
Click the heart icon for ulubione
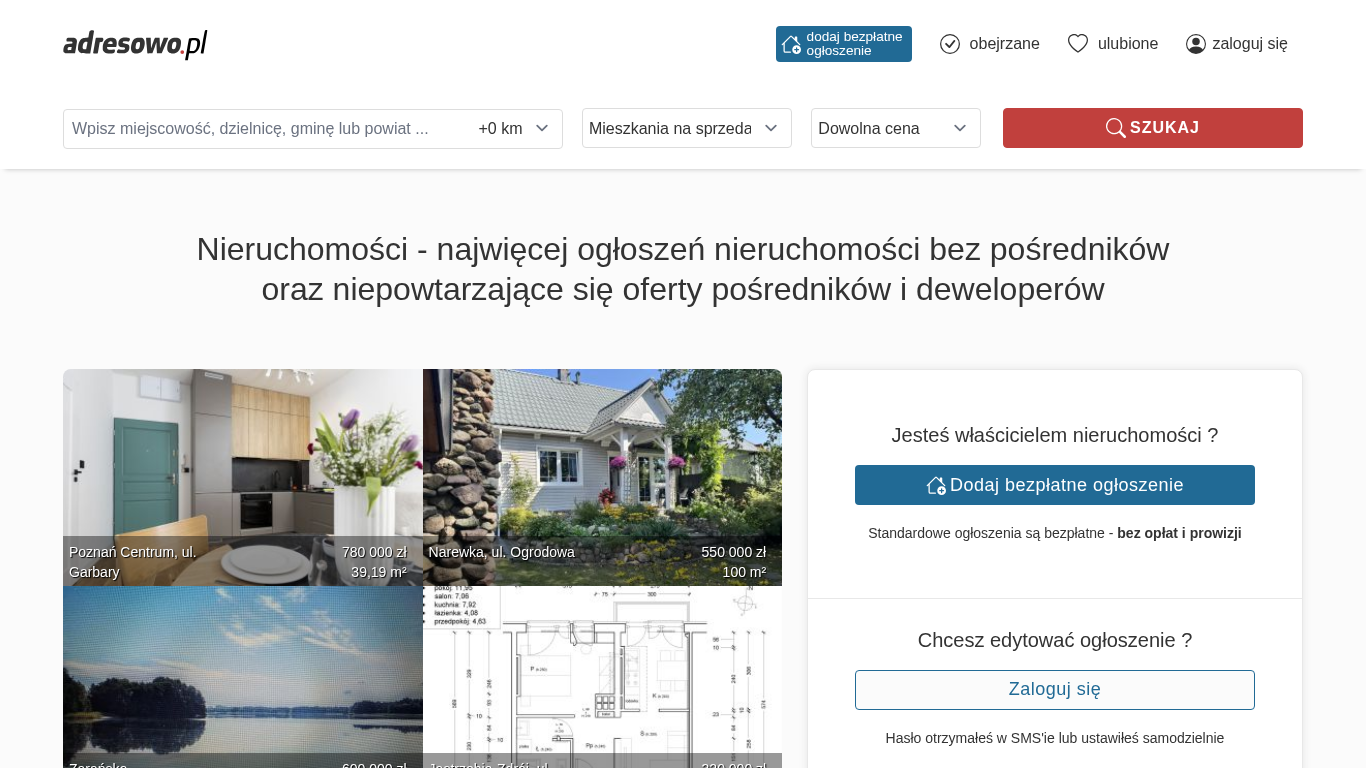pyautogui.click(x=1077, y=44)
